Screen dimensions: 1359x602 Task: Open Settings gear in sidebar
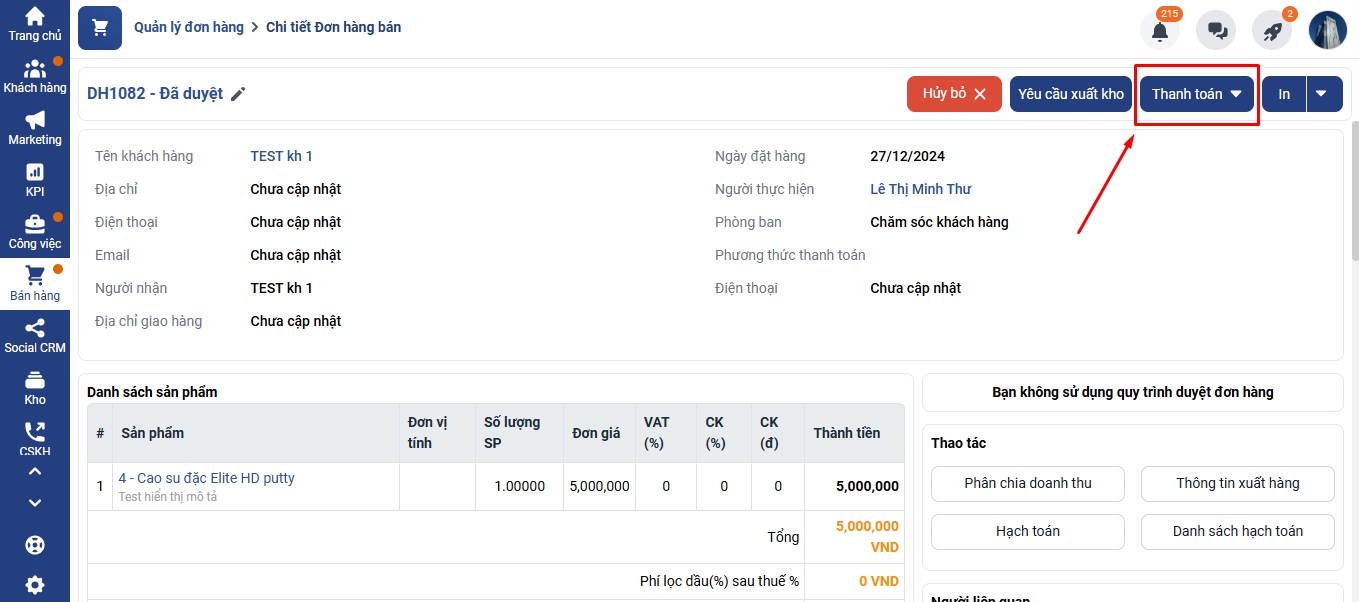35,585
